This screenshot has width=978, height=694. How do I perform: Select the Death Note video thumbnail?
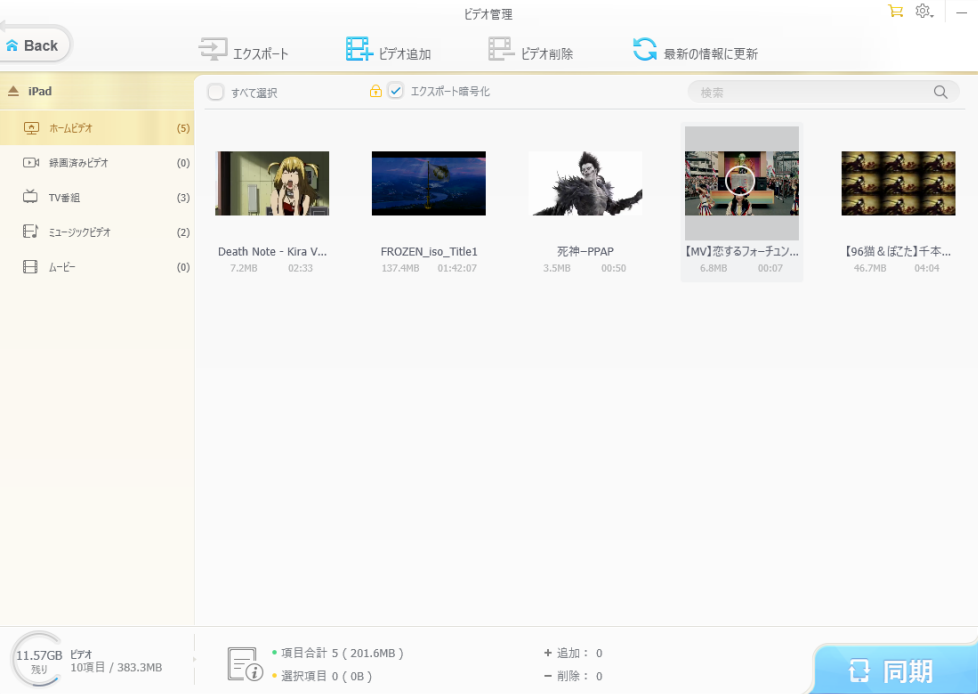tap(272, 183)
